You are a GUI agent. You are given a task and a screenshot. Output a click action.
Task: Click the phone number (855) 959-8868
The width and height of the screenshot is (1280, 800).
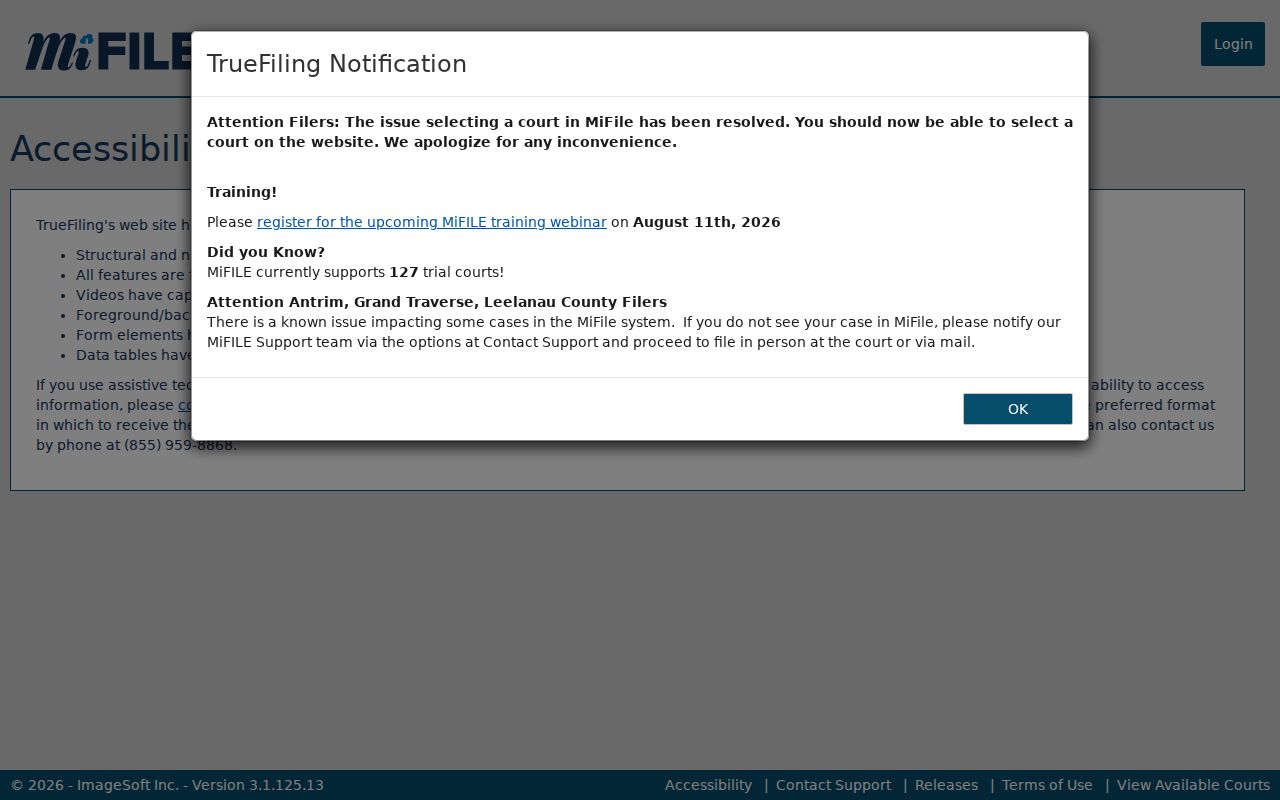[180, 445]
